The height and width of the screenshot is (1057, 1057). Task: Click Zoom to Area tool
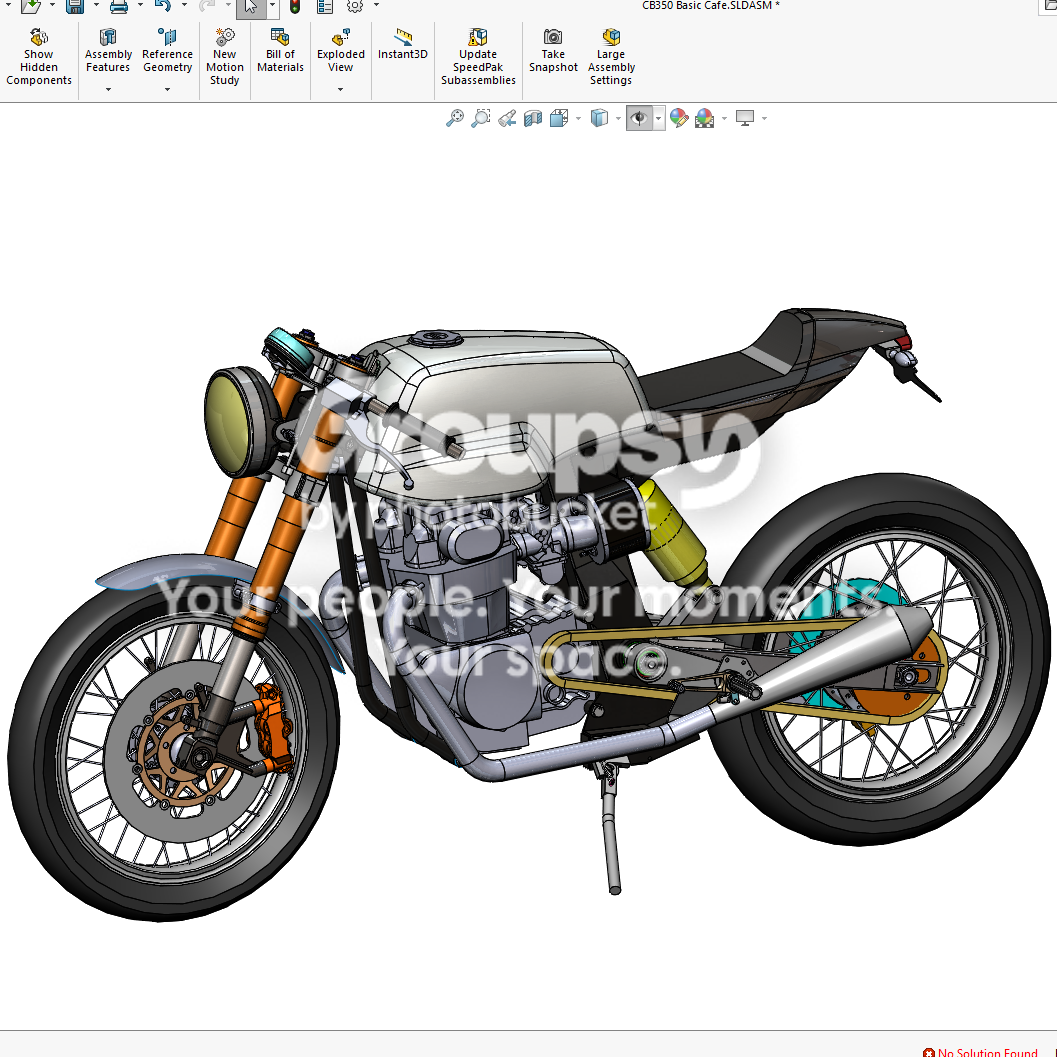[x=481, y=118]
